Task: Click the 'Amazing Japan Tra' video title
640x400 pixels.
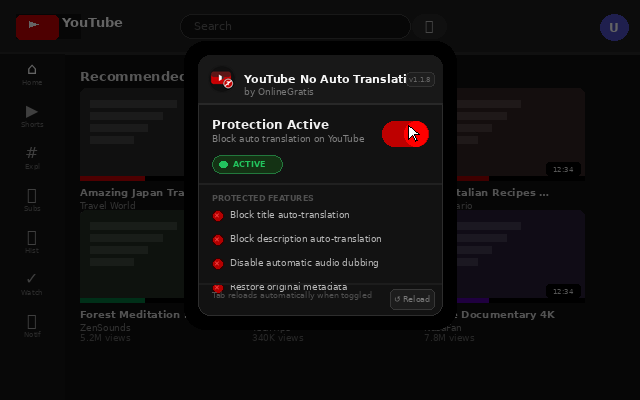Action: [x=132, y=193]
